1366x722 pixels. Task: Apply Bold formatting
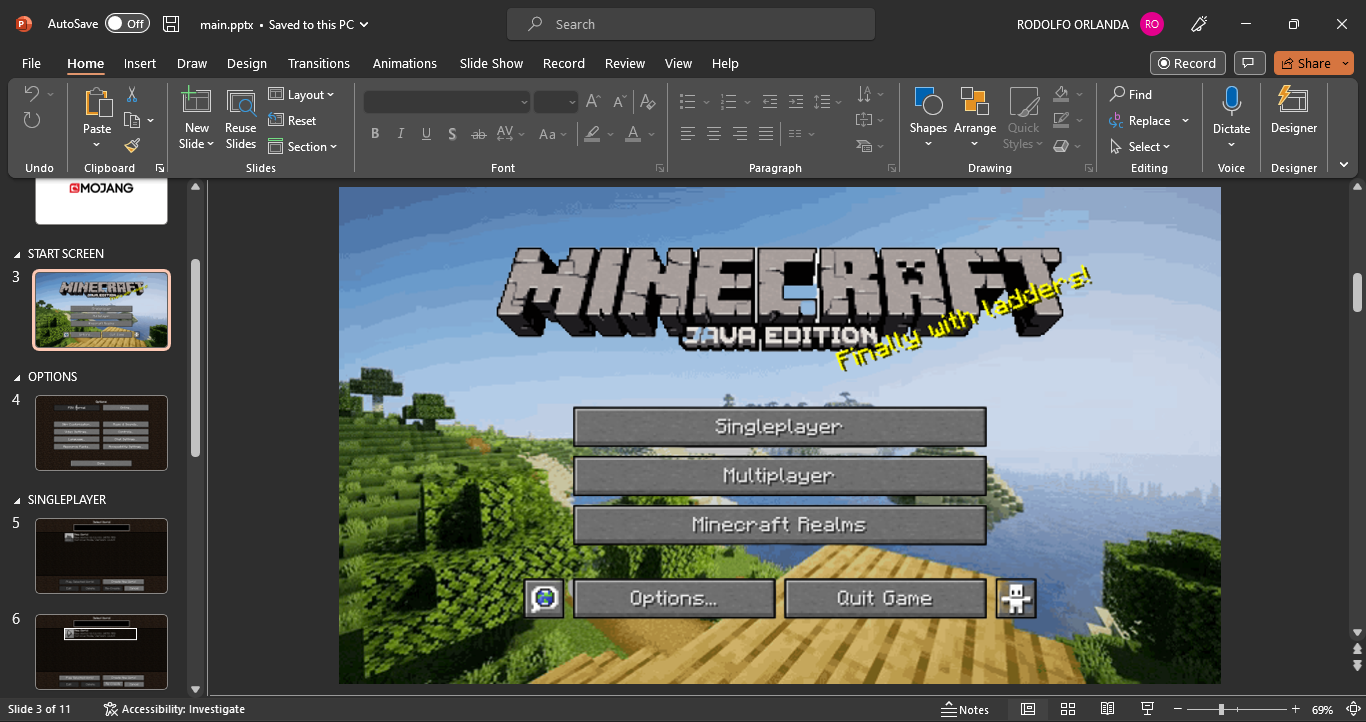[375, 134]
